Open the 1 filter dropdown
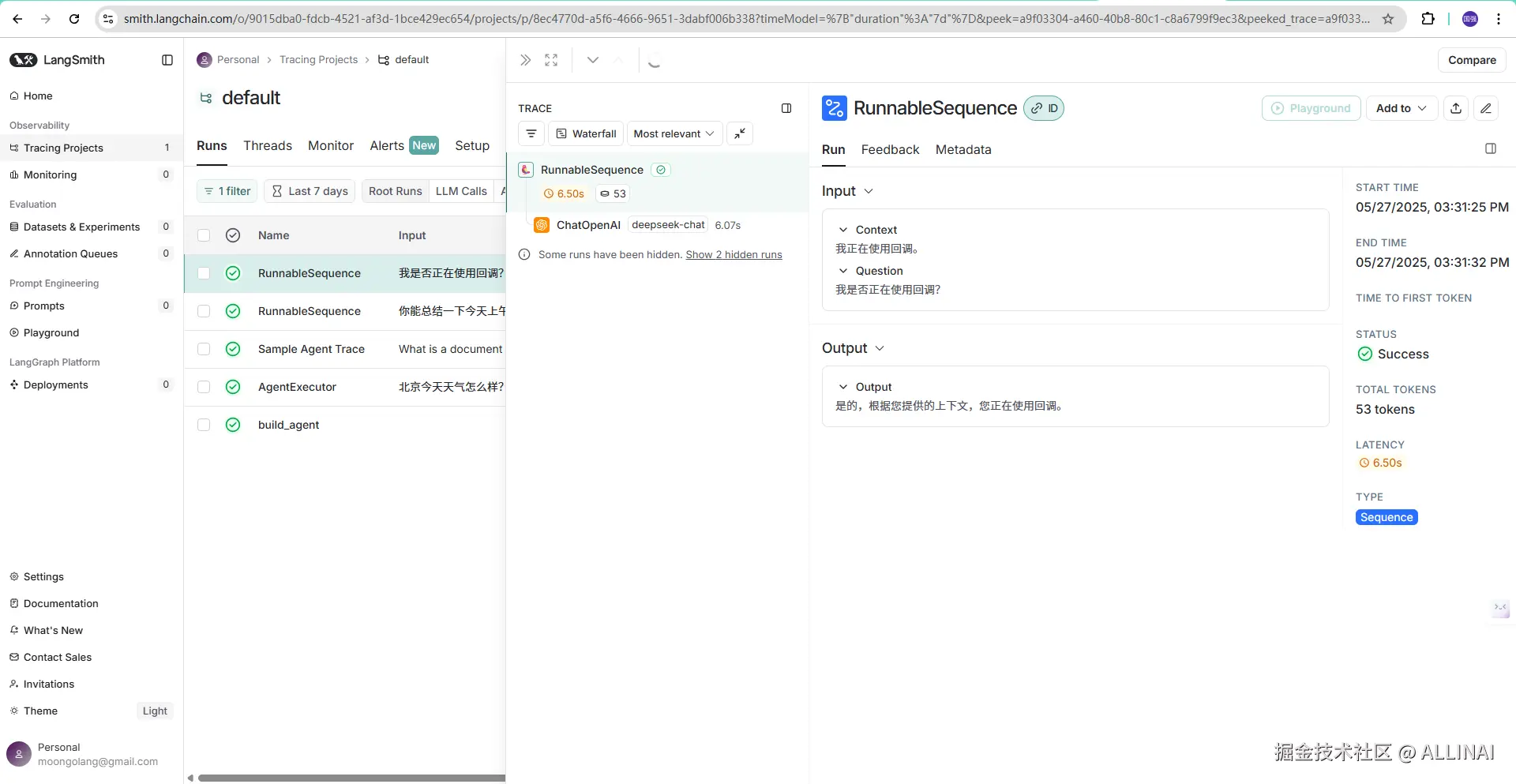Viewport: 1516px width, 784px height. point(227,191)
